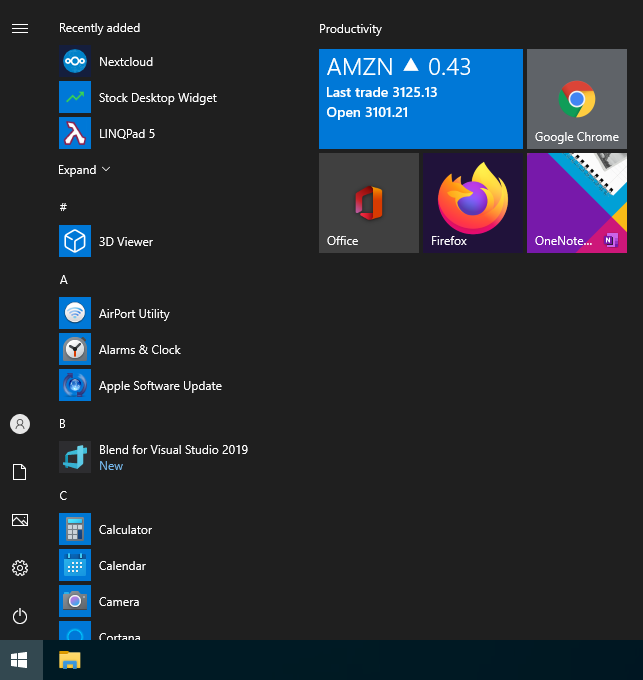Click the AirPort Utility label
This screenshot has width=643, height=680.
pos(134,314)
